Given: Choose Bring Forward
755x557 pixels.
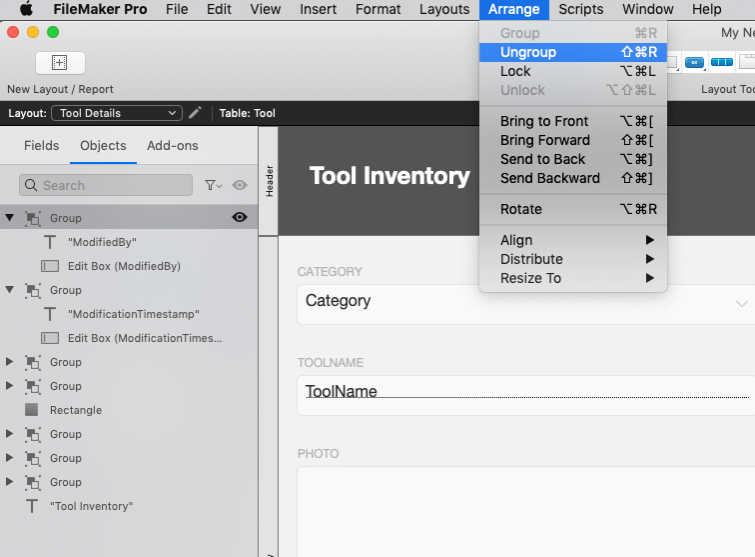Looking at the screenshot, I should 573,140.
